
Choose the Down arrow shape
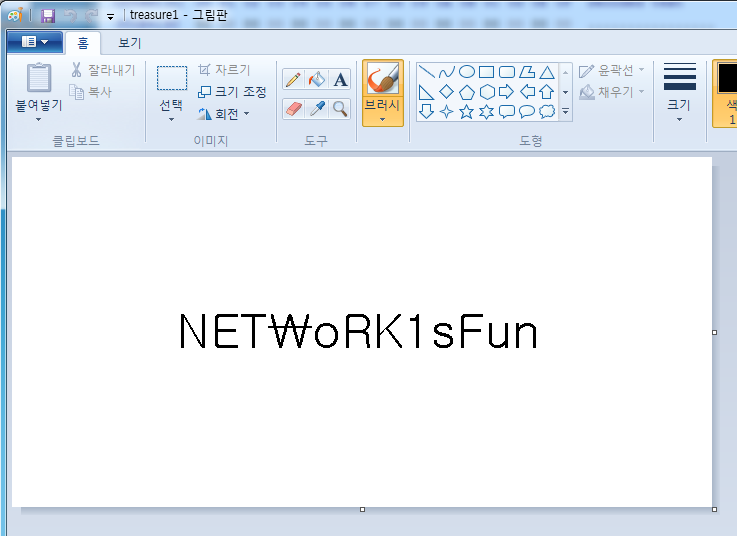(426, 112)
